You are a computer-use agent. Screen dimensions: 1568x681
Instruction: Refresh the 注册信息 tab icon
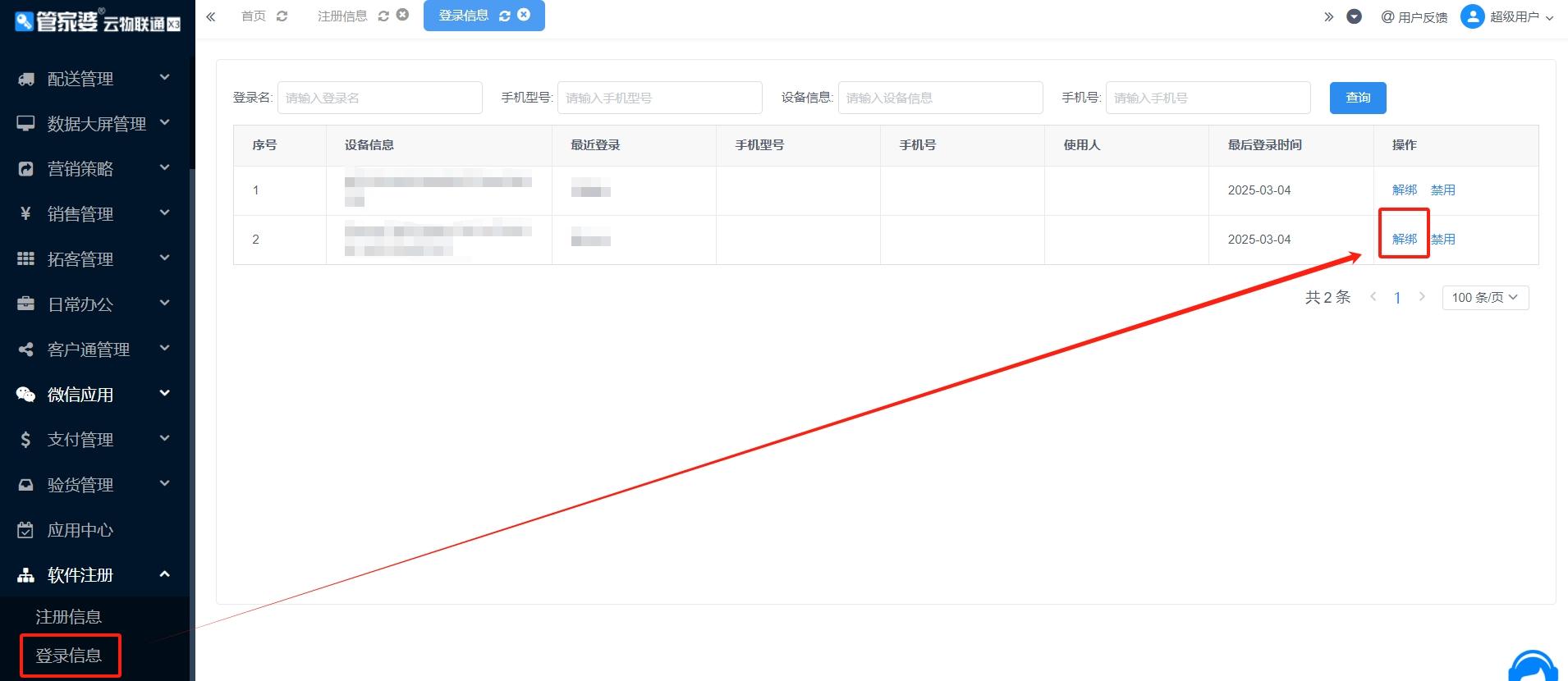tap(383, 16)
